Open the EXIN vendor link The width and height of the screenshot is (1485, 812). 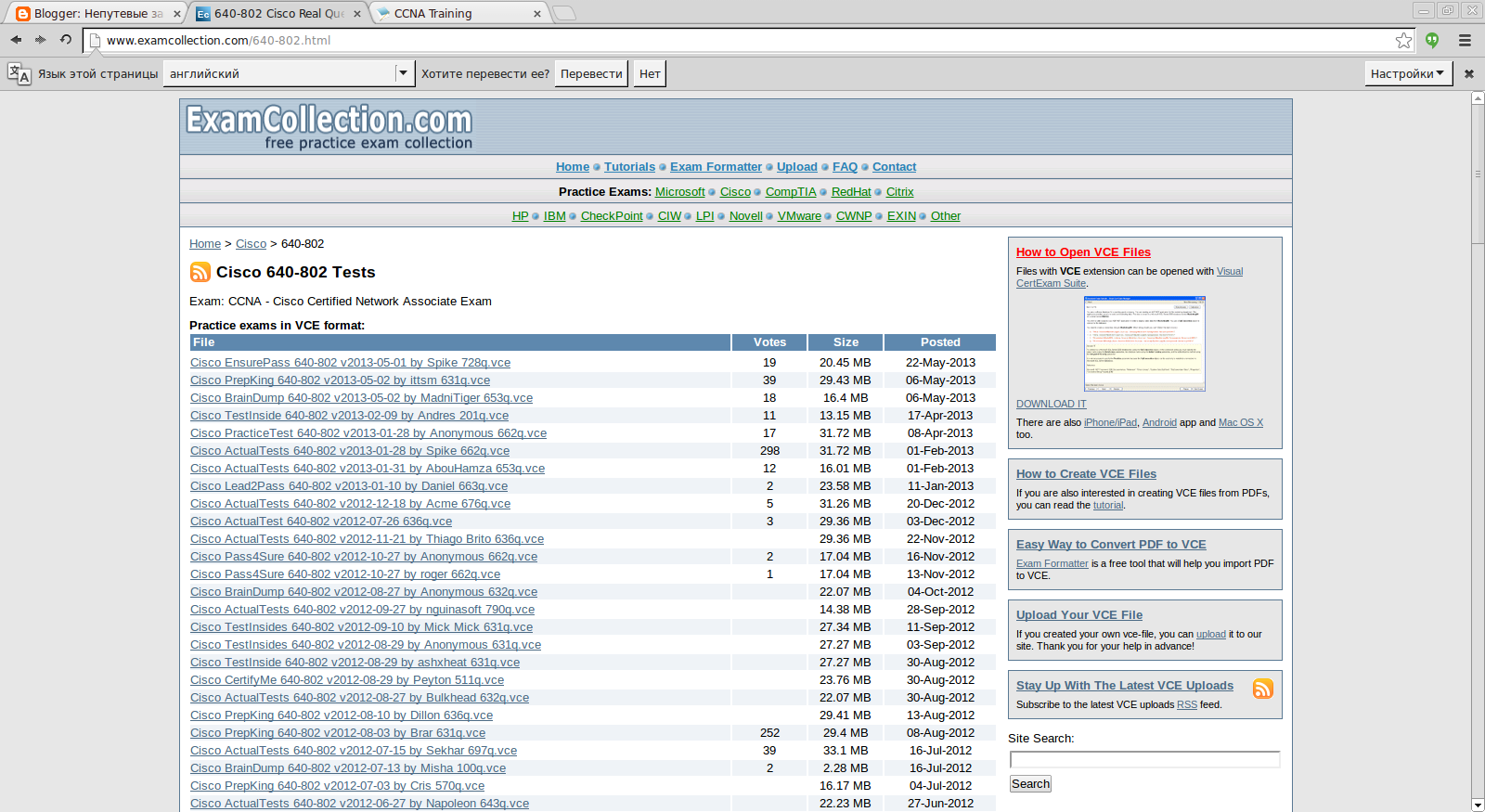click(x=901, y=216)
